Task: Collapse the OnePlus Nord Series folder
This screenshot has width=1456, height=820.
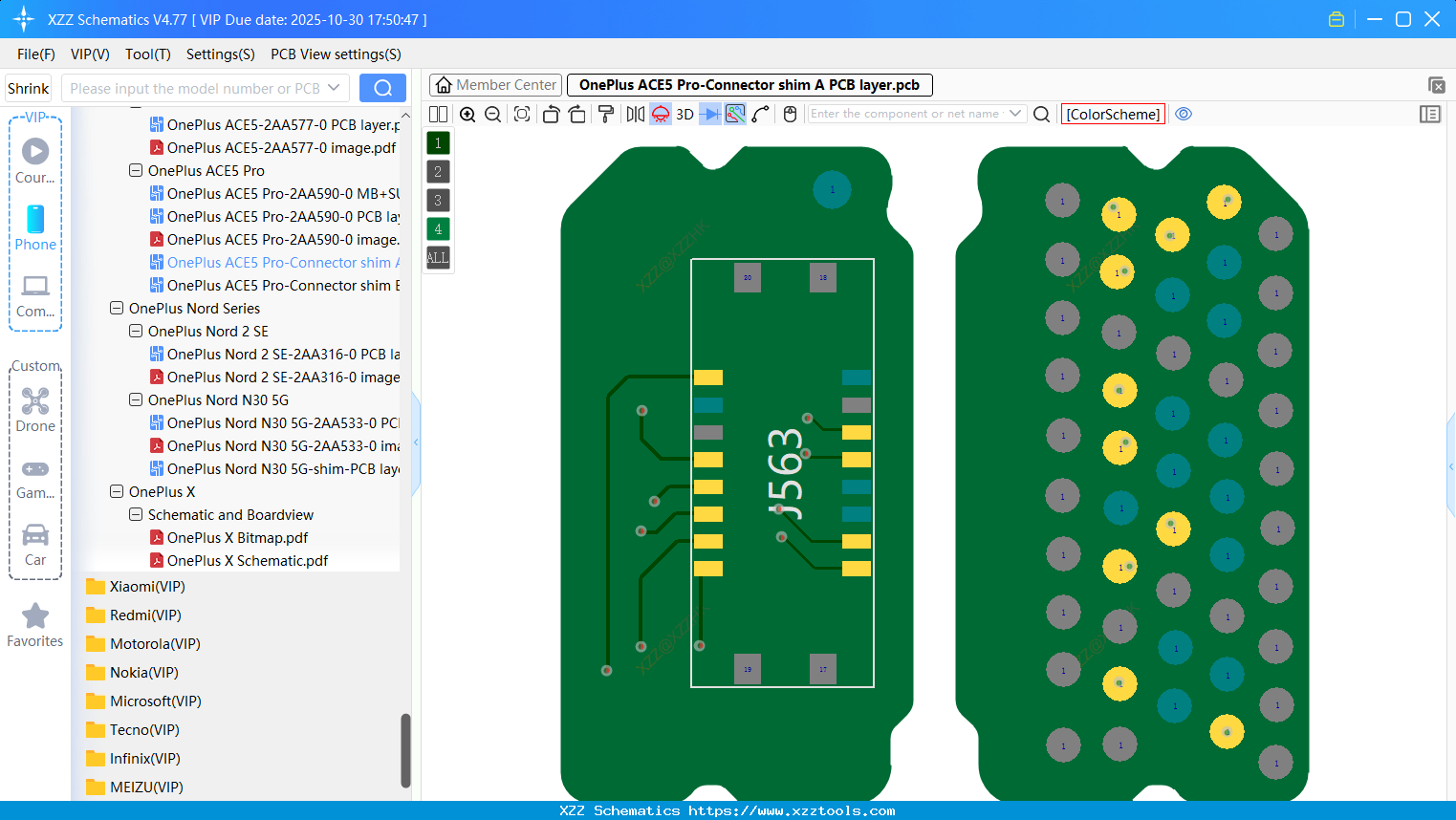Action: [x=116, y=308]
